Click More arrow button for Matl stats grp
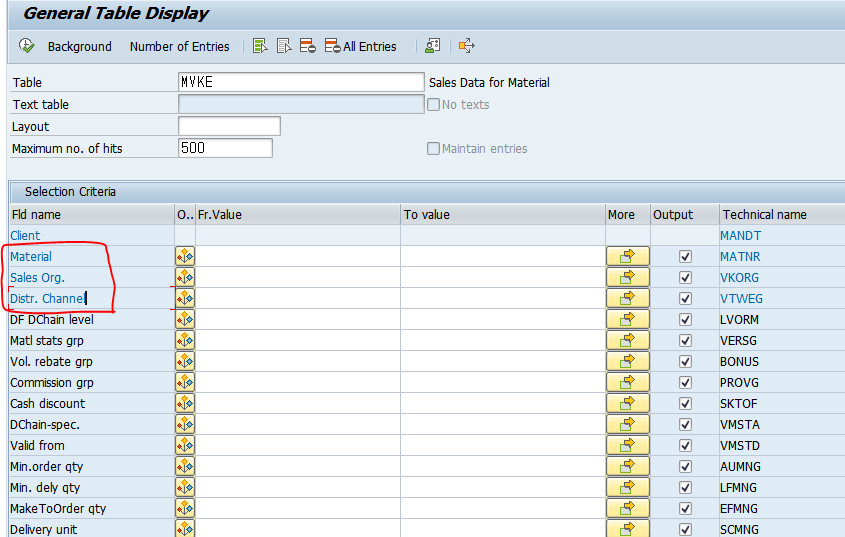 coord(627,340)
